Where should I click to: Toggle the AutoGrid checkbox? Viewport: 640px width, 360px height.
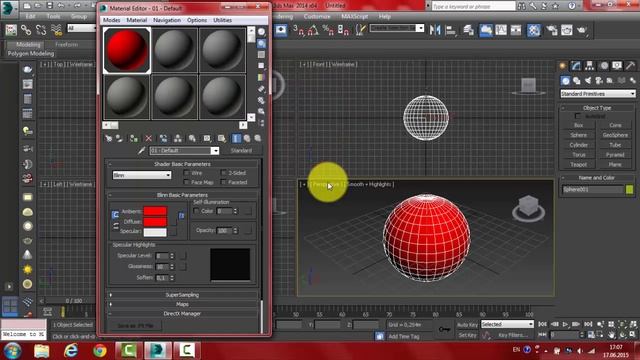(x=578, y=116)
